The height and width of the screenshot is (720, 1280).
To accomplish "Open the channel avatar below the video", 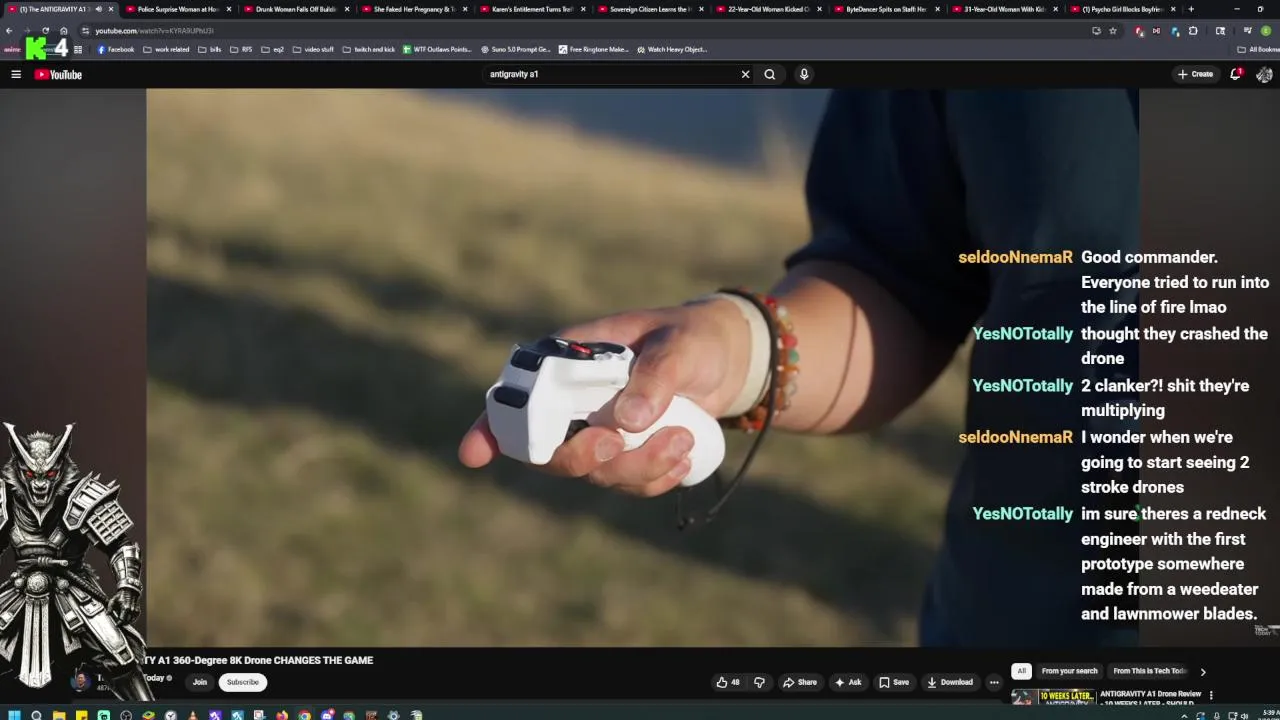I will [80, 682].
